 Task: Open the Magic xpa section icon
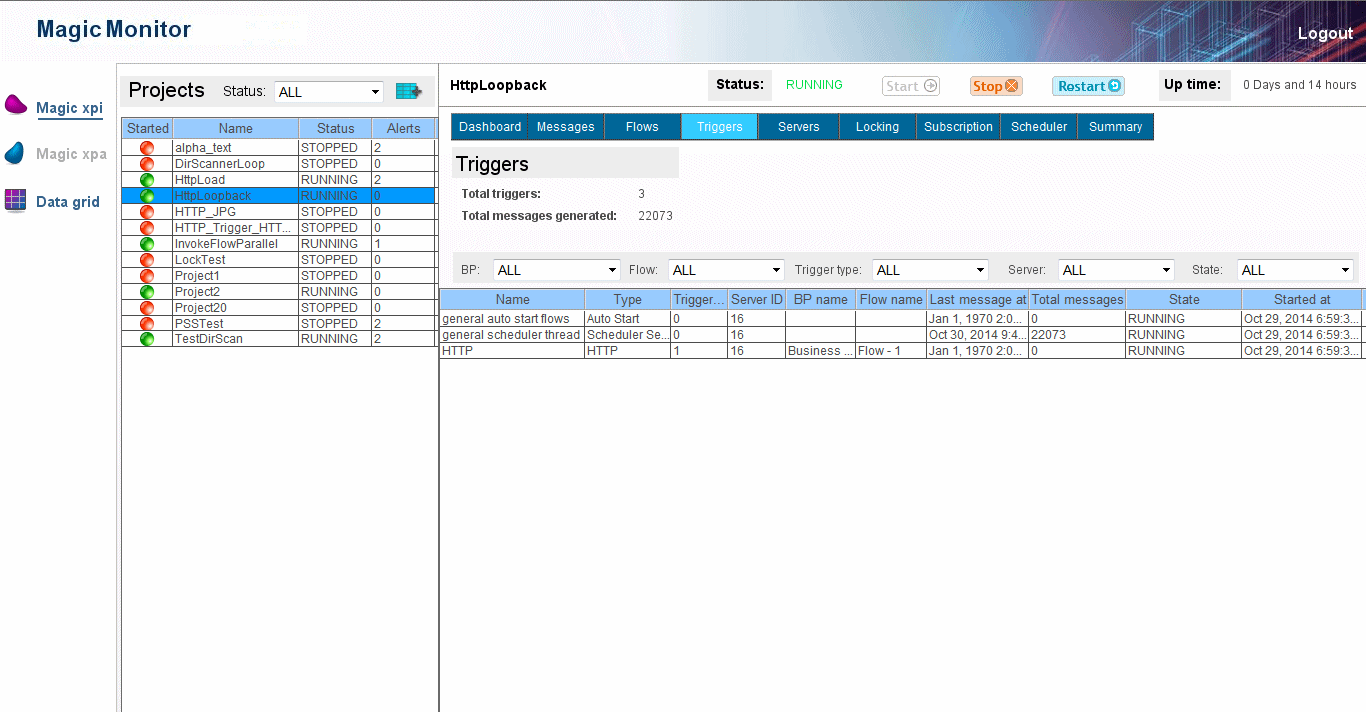click(x=15, y=153)
